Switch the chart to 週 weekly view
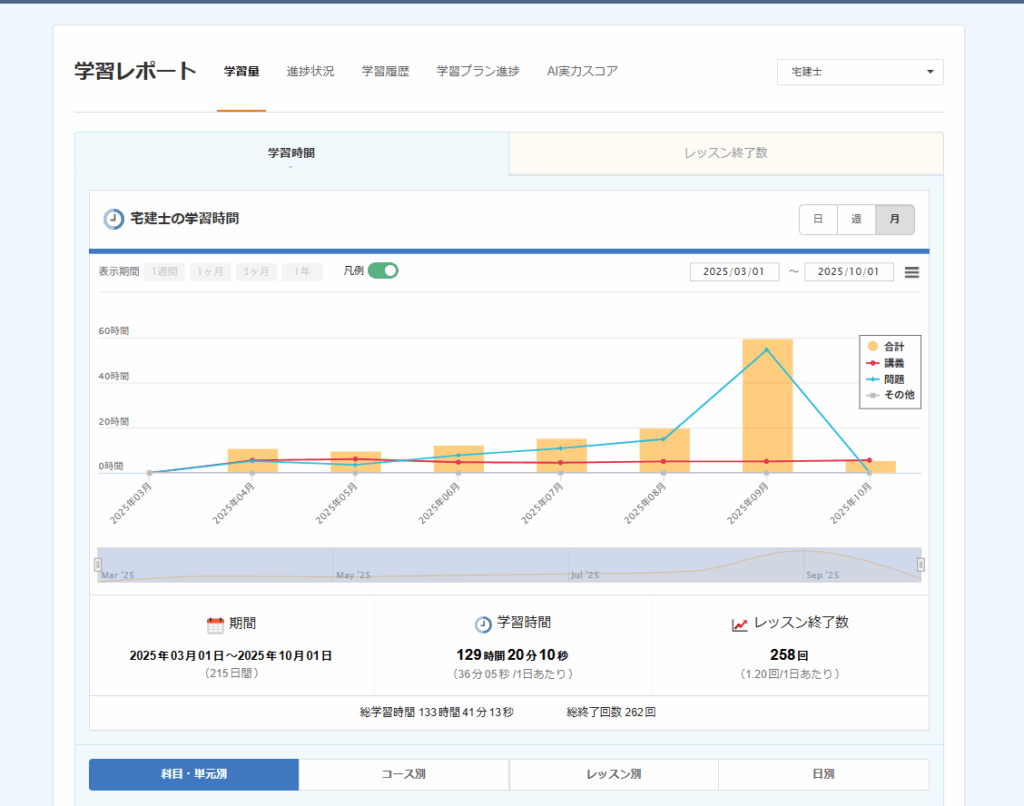The height and width of the screenshot is (806, 1024). [856, 220]
